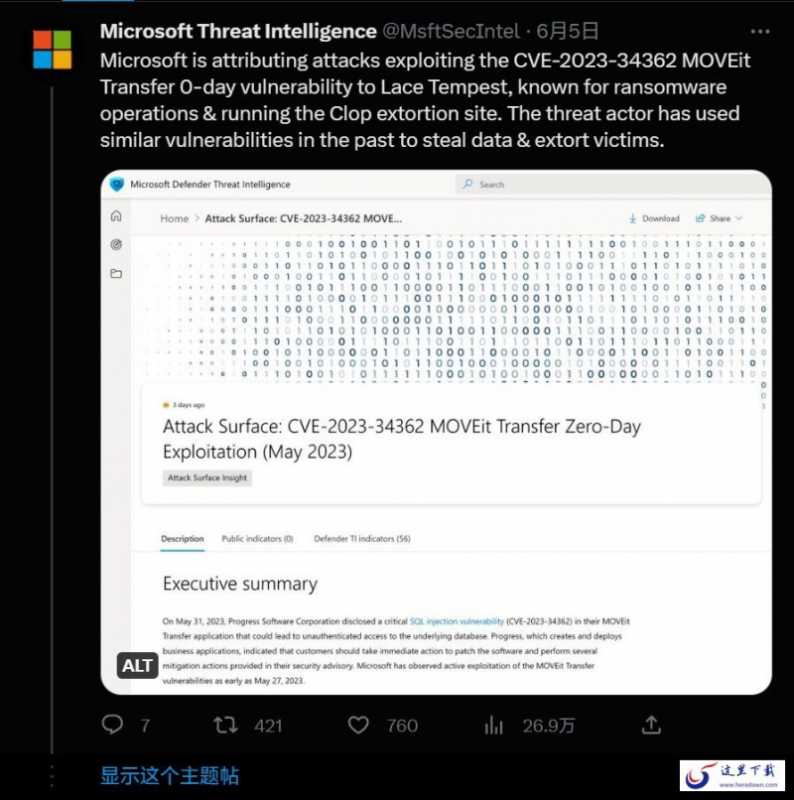Navigate to Home breadcrumb
The image size is (794, 800).
point(175,218)
